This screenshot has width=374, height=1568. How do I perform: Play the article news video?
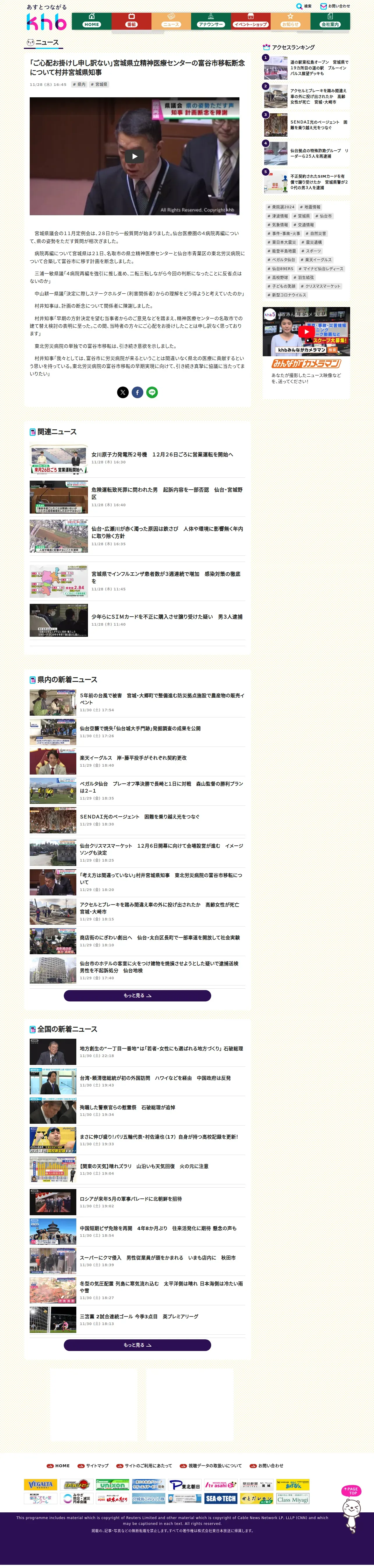tap(135, 156)
